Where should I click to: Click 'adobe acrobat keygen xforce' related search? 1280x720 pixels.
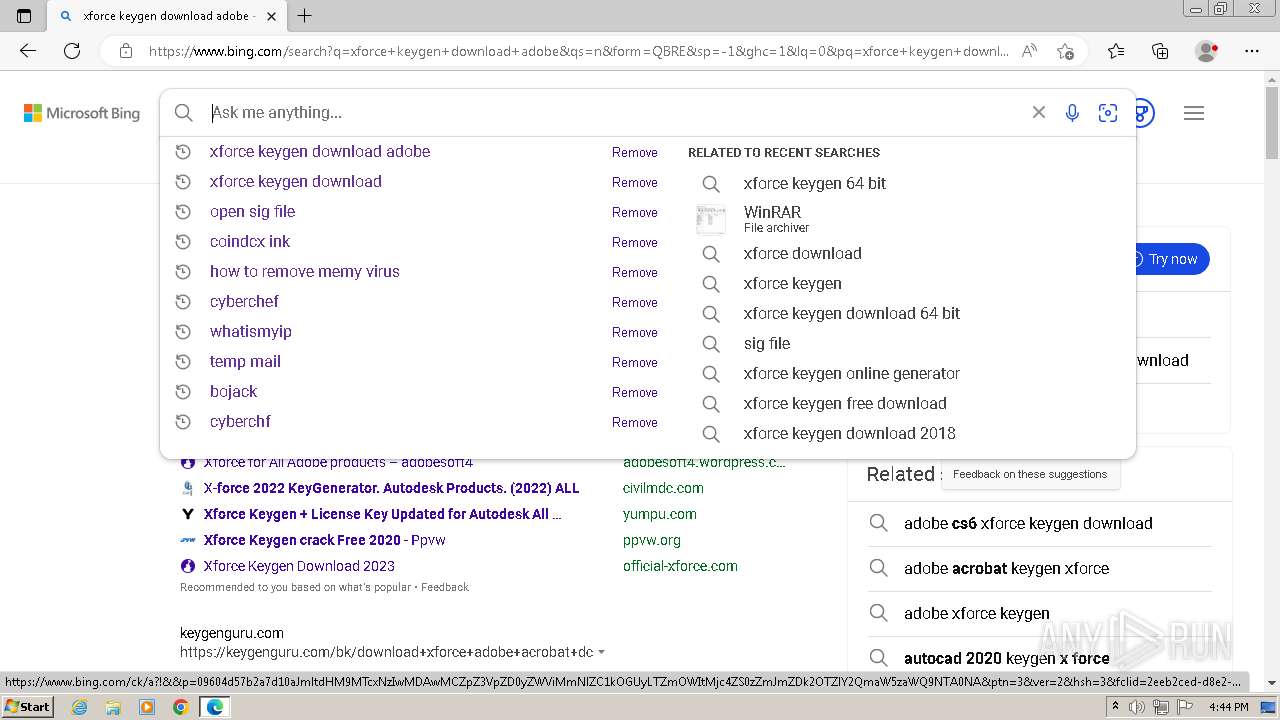(x=1006, y=568)
